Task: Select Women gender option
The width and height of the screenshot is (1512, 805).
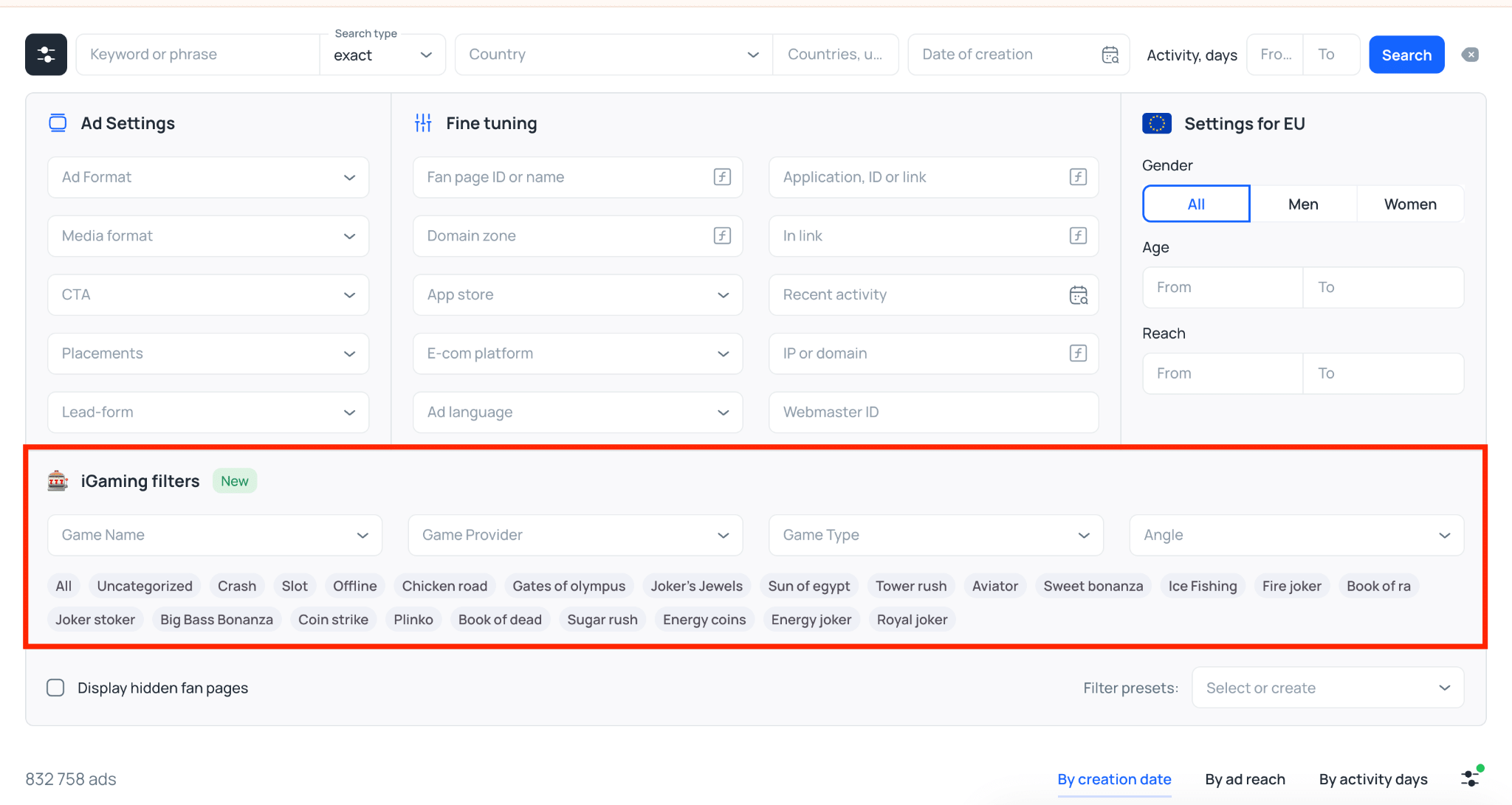Action: pyautogui.click(x=1410, y=204)
